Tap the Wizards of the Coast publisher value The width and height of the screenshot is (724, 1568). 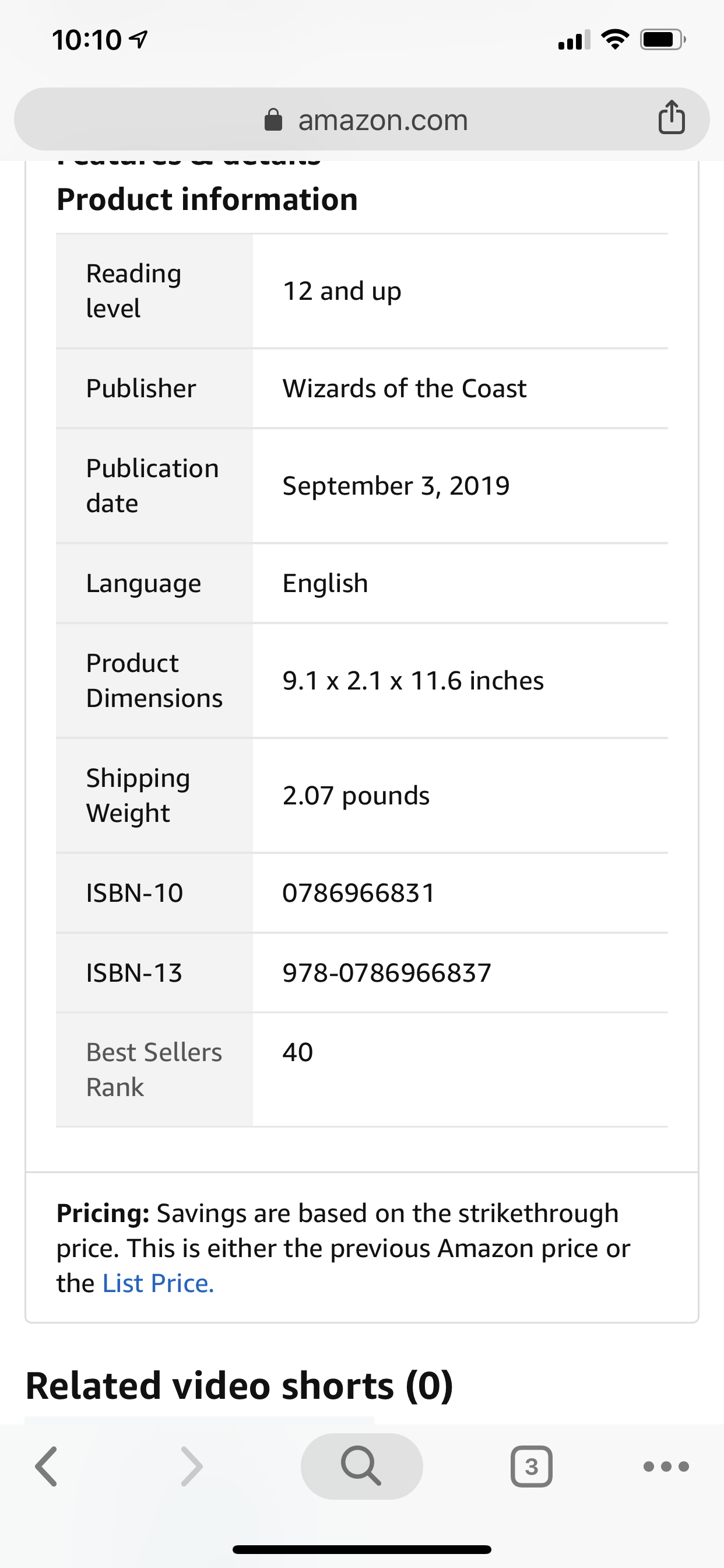[405, 388]
